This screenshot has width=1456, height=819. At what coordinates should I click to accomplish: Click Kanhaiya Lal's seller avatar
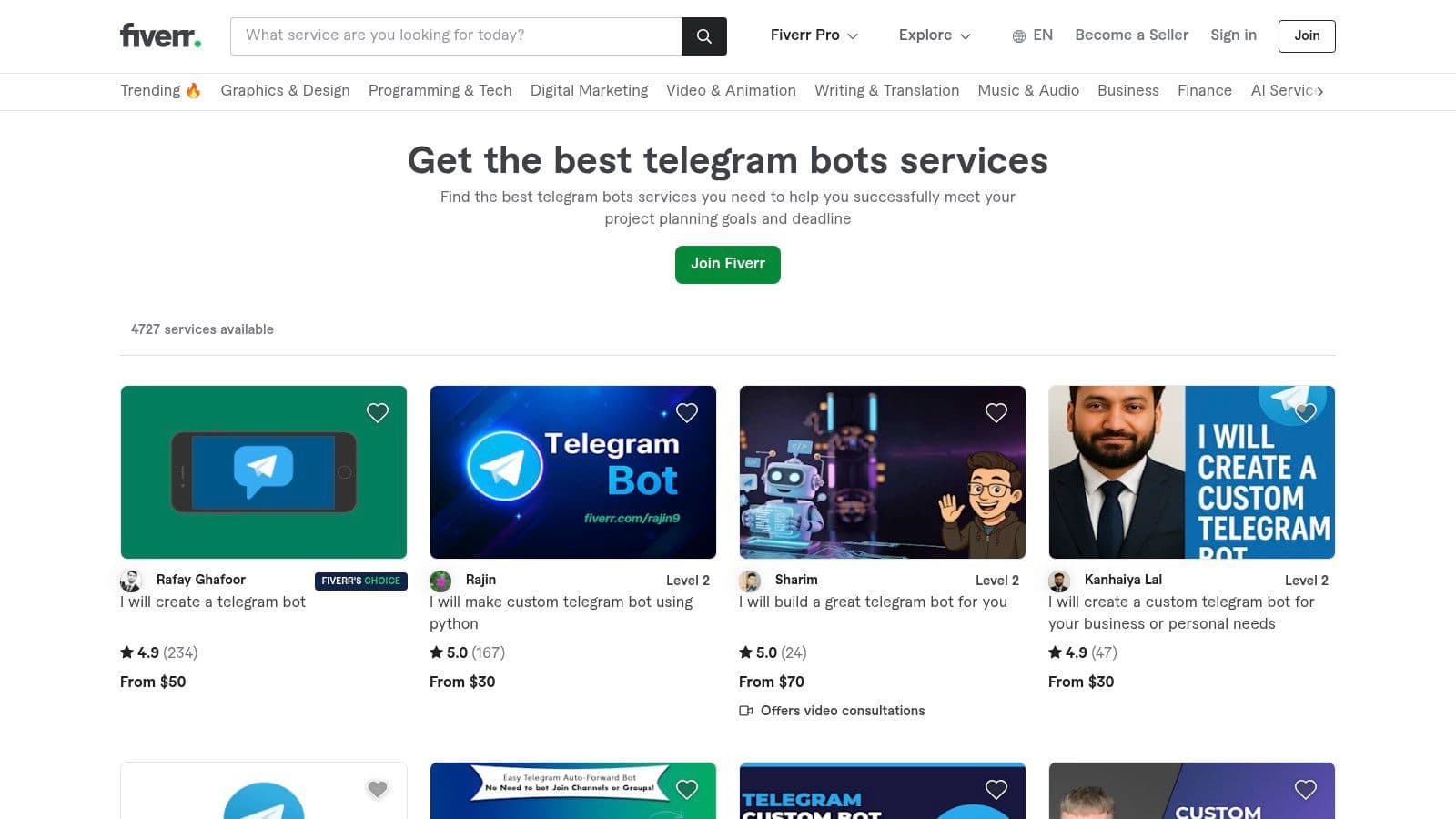pos(1059,581)
